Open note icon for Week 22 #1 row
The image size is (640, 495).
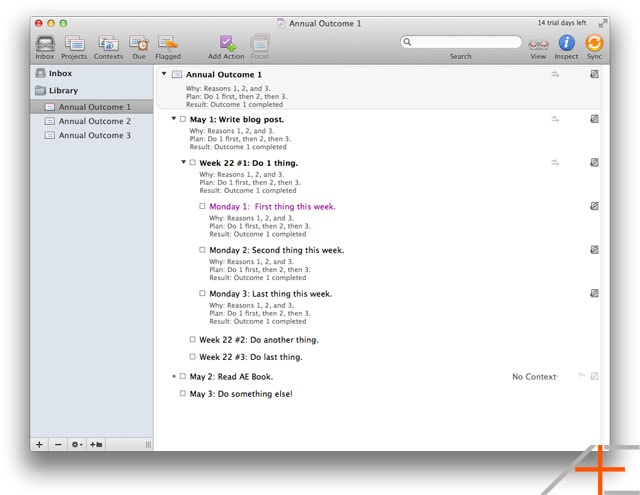(594, 162)
